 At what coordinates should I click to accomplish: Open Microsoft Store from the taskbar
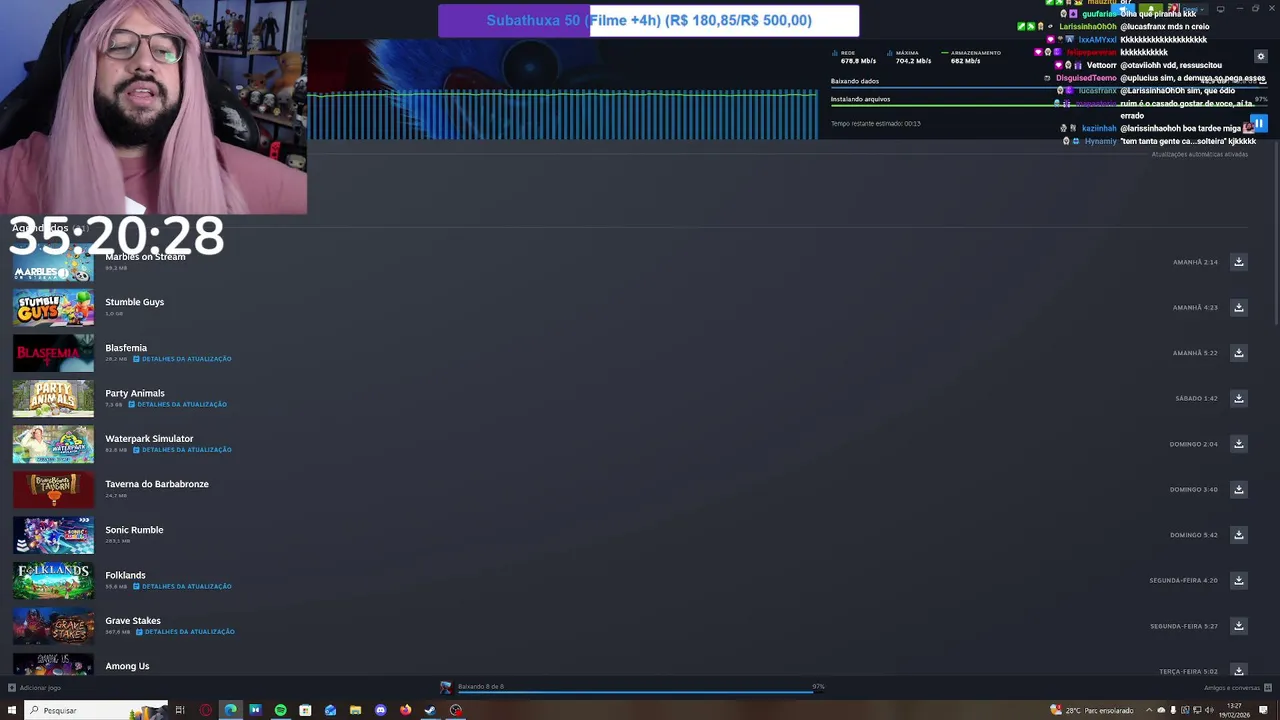point(305,710)
